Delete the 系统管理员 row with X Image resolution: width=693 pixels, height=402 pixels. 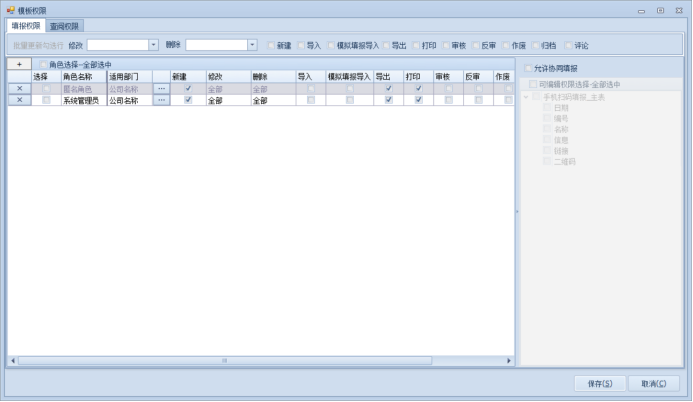(19, 100)
